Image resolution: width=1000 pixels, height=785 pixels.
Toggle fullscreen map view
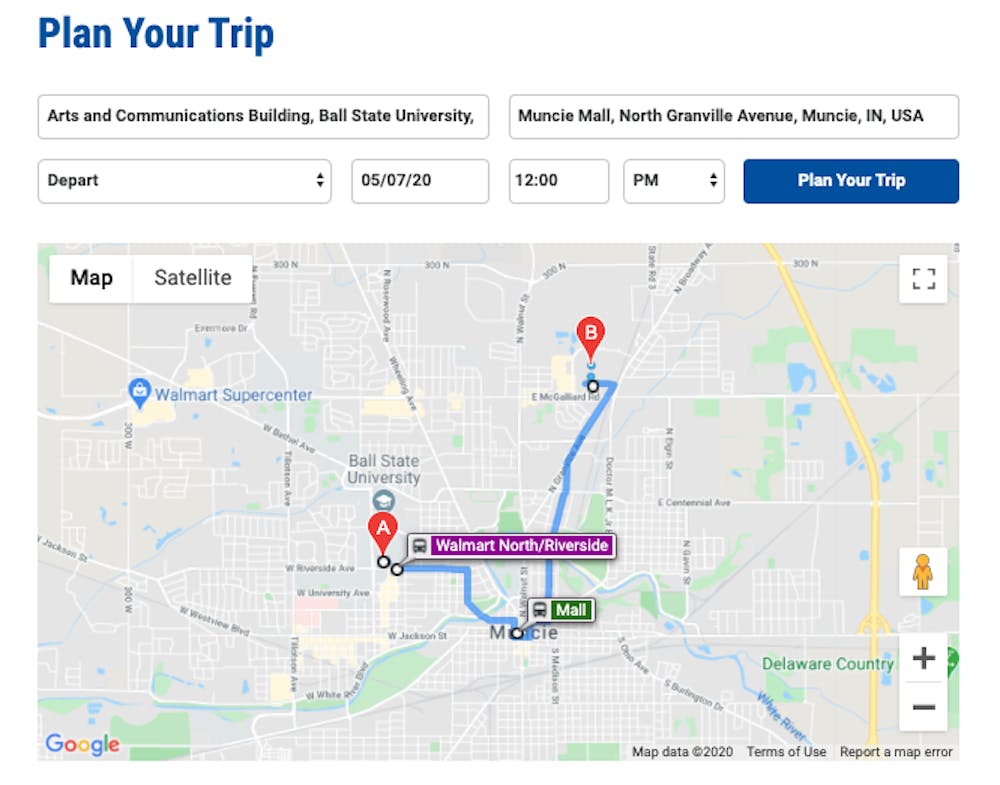click(923, 278)
